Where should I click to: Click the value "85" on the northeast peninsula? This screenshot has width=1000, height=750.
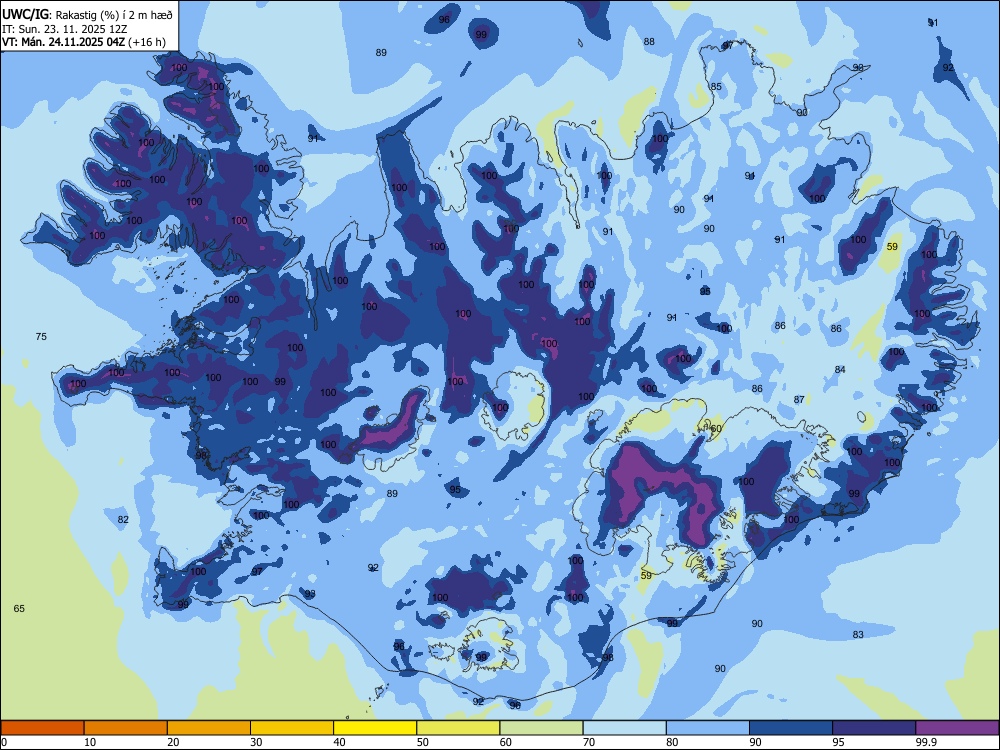coord(717,87)
